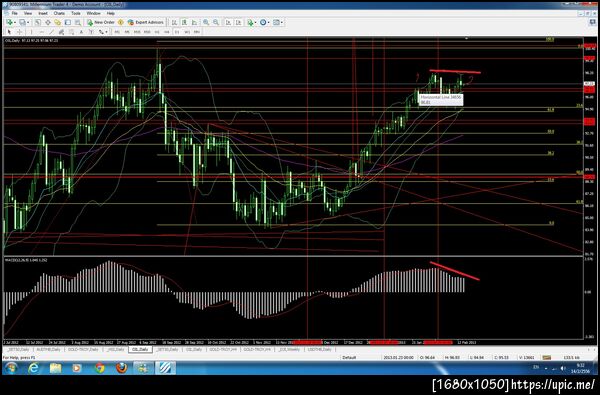Screen dimensions: 600x395
Task: Select the Crosshair tool
Action: [19, 32]
